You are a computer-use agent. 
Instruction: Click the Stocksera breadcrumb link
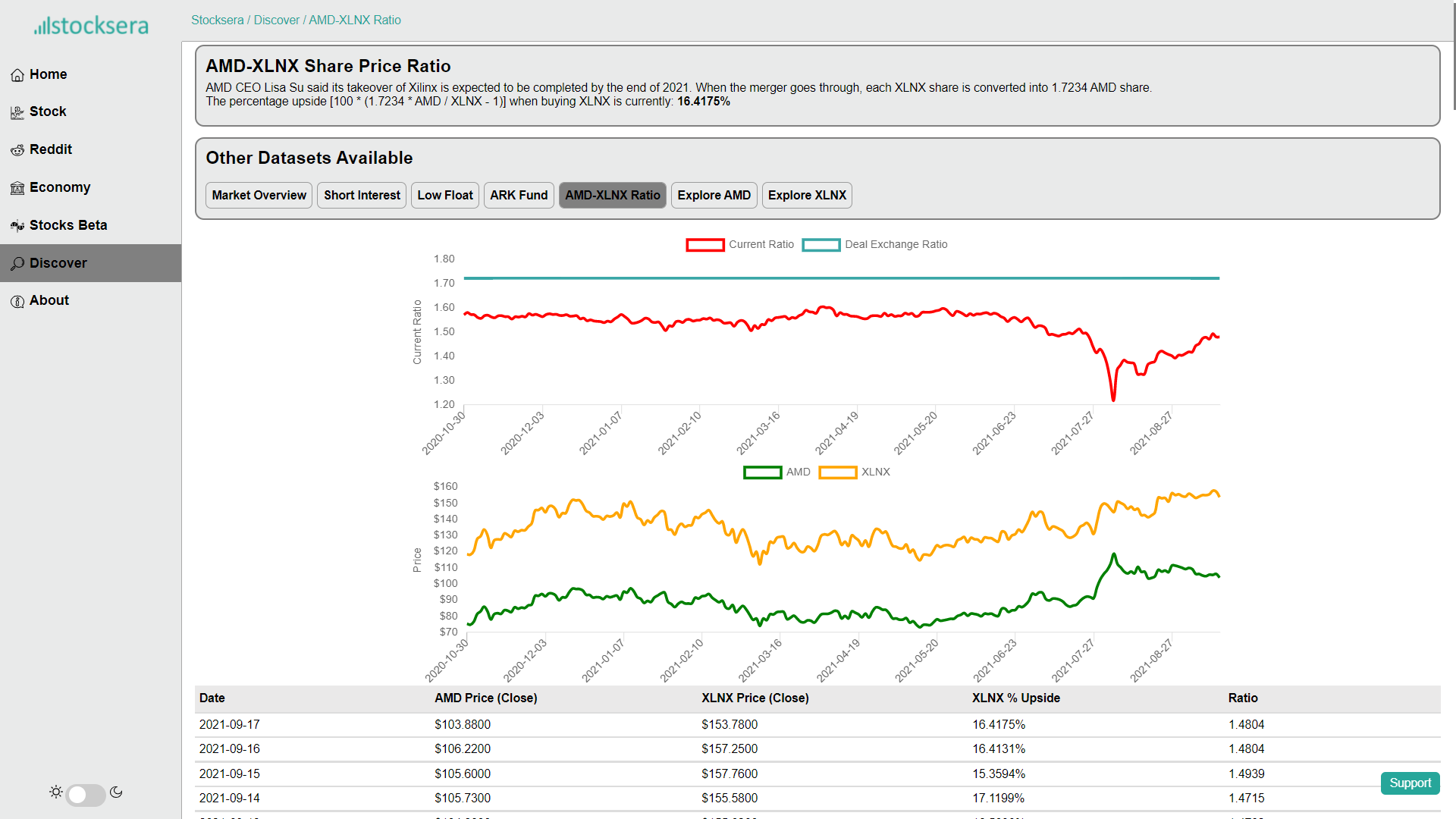pyautogui.click(x=217, y=20)
